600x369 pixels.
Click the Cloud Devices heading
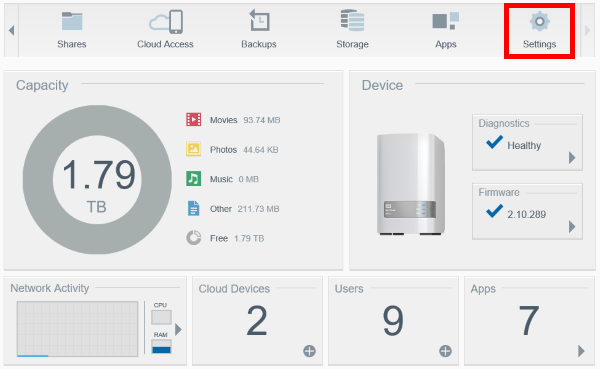pyautogui.click(x=234, y=289)
